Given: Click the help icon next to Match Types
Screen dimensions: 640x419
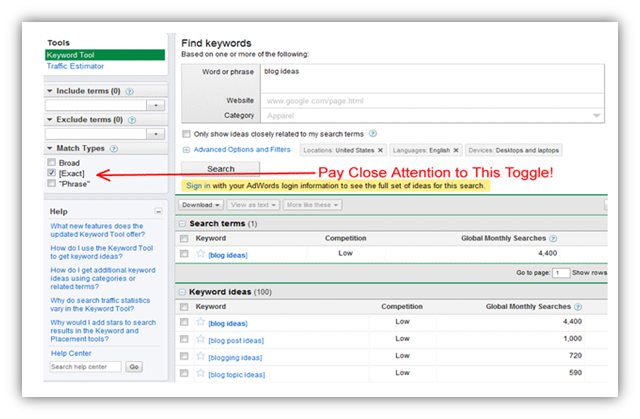Looking at the screenshot, I should [114, 149].
